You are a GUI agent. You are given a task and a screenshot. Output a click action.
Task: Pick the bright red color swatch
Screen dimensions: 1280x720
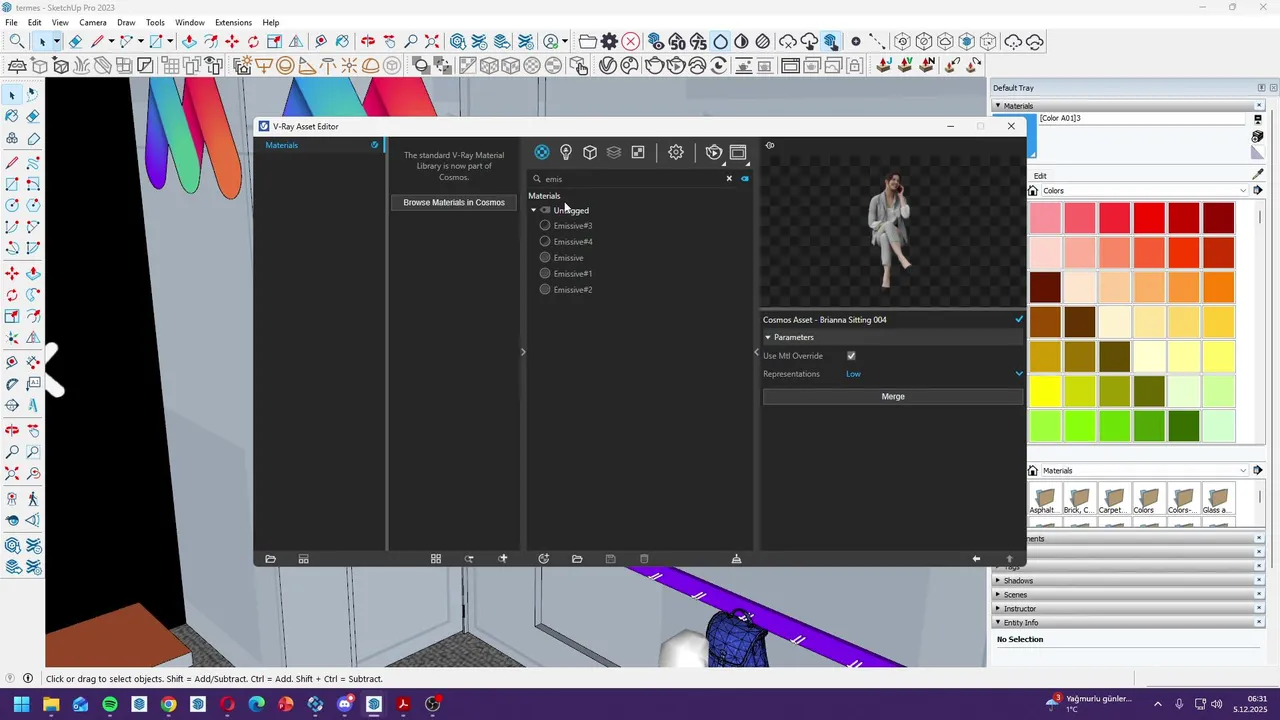pyautogui.click(x=1149, y=217)
